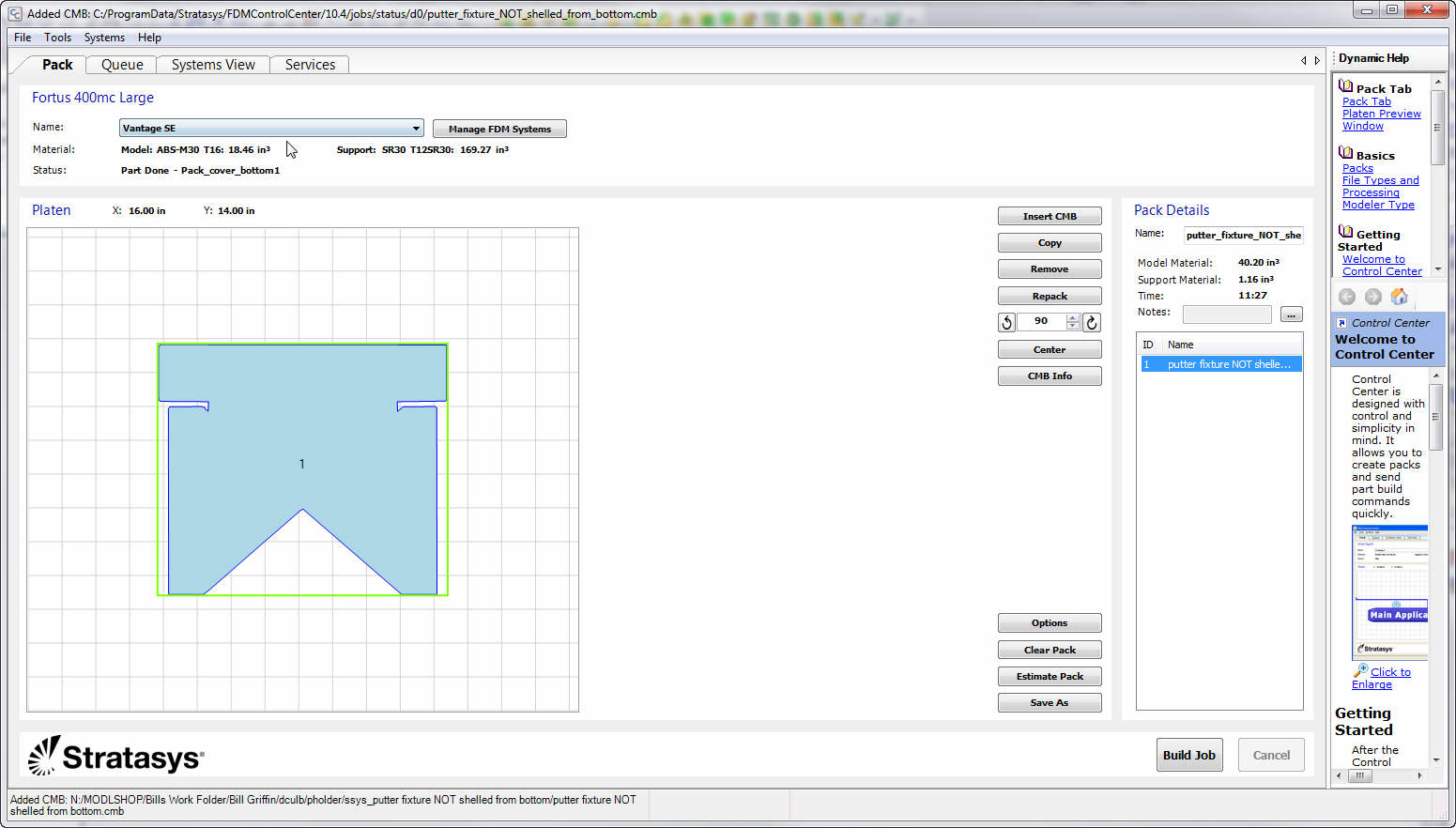Open the pack Options
Screen dimensions: 1456x828
(1050, 623)
